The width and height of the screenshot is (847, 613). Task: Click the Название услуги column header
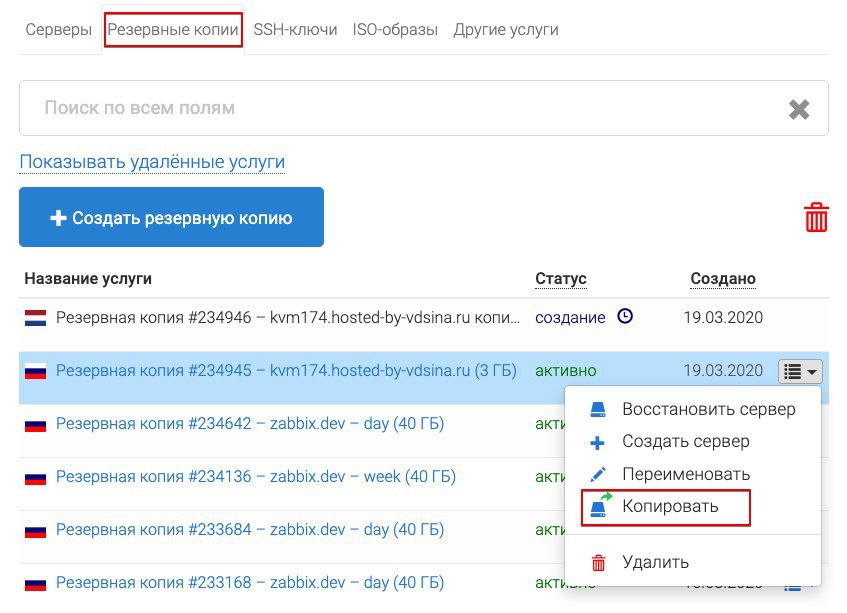pyautogui.click(x=88, y=279)
